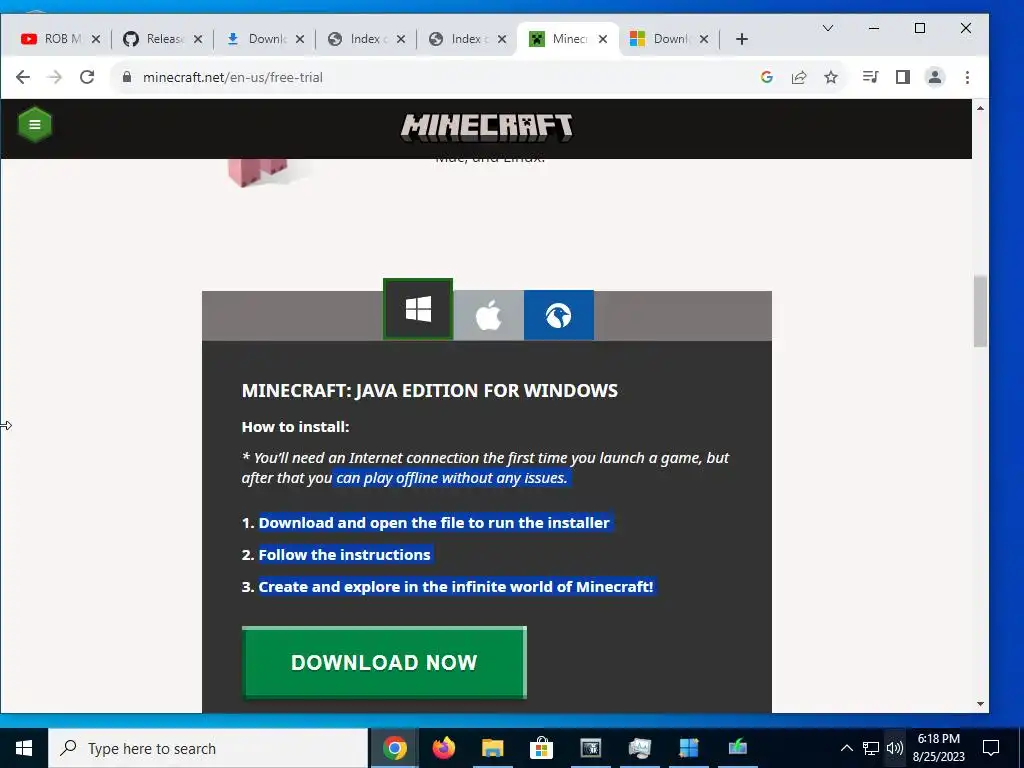1024x768 pixels.
Task: Bookmark this page with the star
Action: [x=831, y=77]
